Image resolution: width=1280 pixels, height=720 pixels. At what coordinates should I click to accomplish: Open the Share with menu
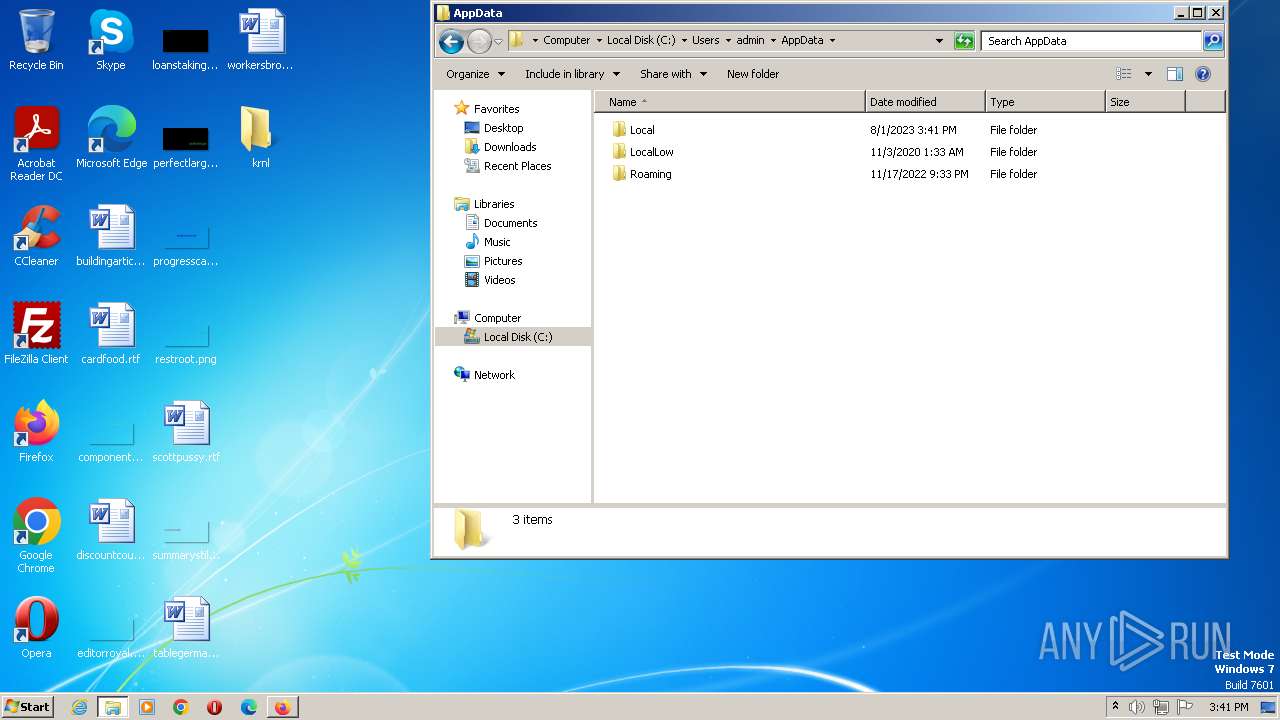click(x=673, y=74)
